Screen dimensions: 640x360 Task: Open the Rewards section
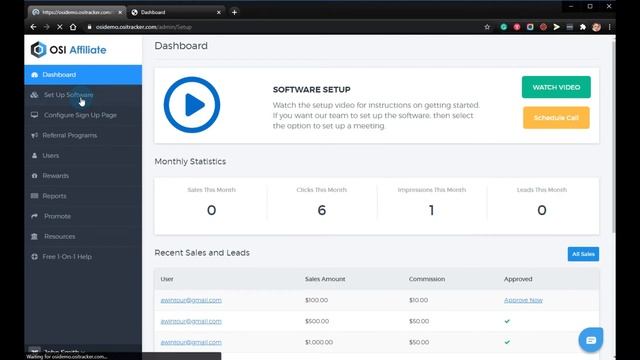point(83,176)
